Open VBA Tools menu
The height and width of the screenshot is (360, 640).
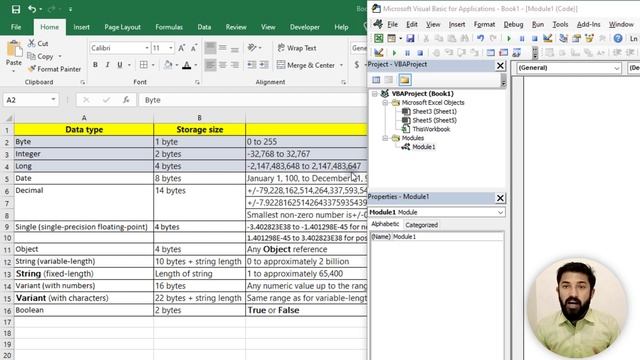(x=560, y=24)
